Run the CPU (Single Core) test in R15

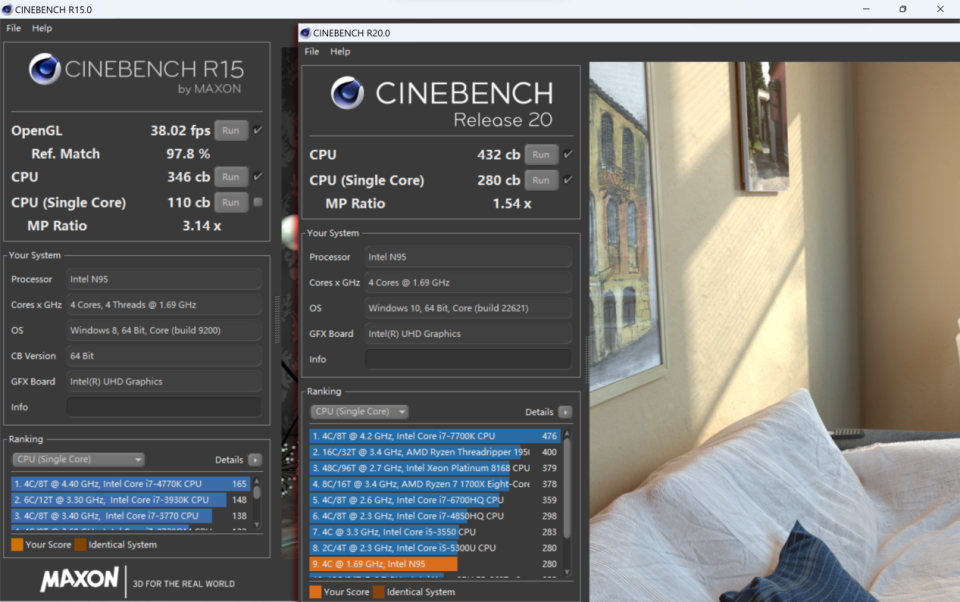[231, 203]
